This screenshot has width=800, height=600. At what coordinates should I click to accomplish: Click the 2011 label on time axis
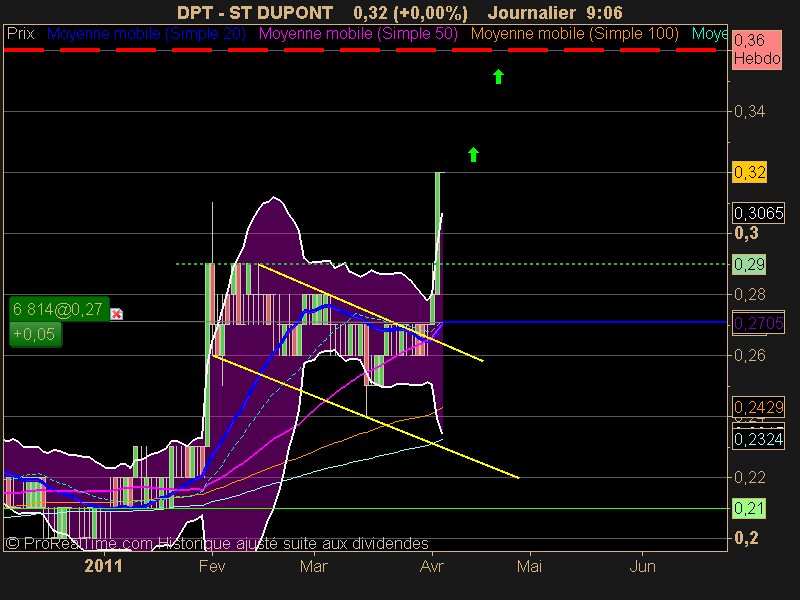pos(104,566)
